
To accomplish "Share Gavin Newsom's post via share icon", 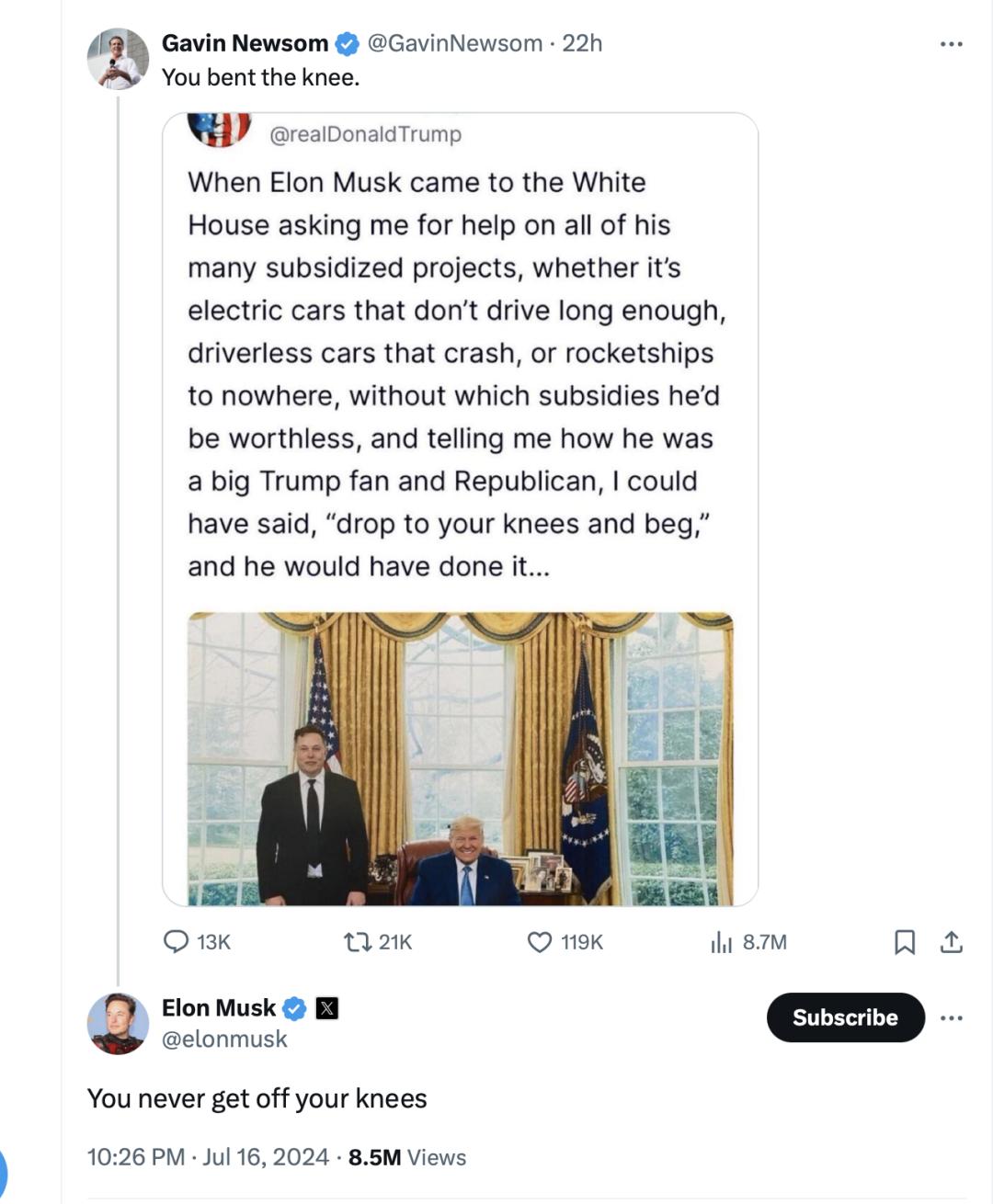I will [952, 941].
